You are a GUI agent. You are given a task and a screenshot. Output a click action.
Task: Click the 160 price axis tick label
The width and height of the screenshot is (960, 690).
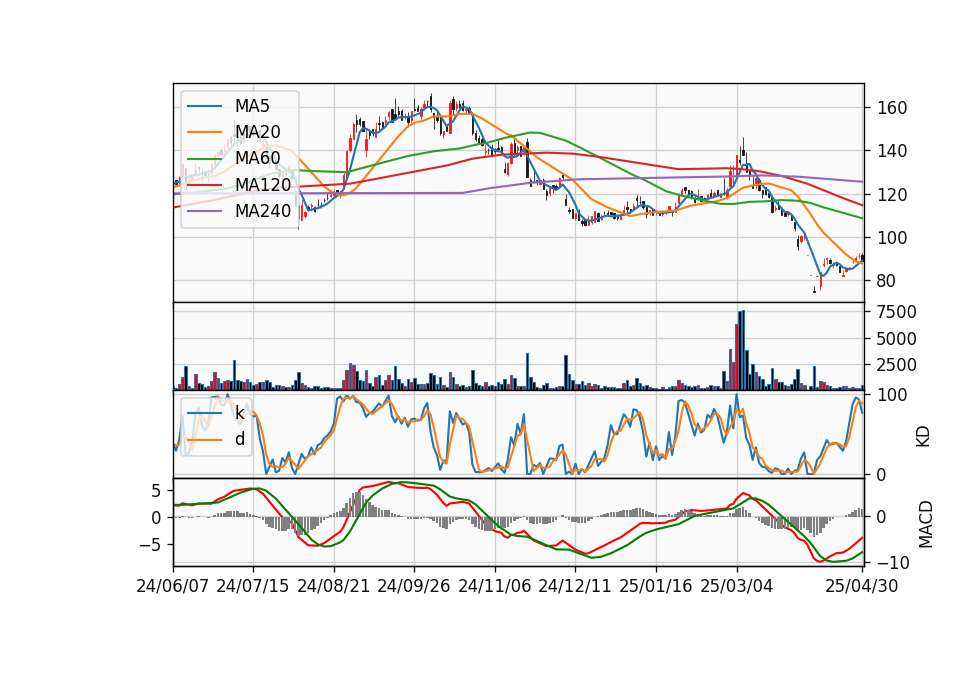pyautogui.click(x=892, y=108)
